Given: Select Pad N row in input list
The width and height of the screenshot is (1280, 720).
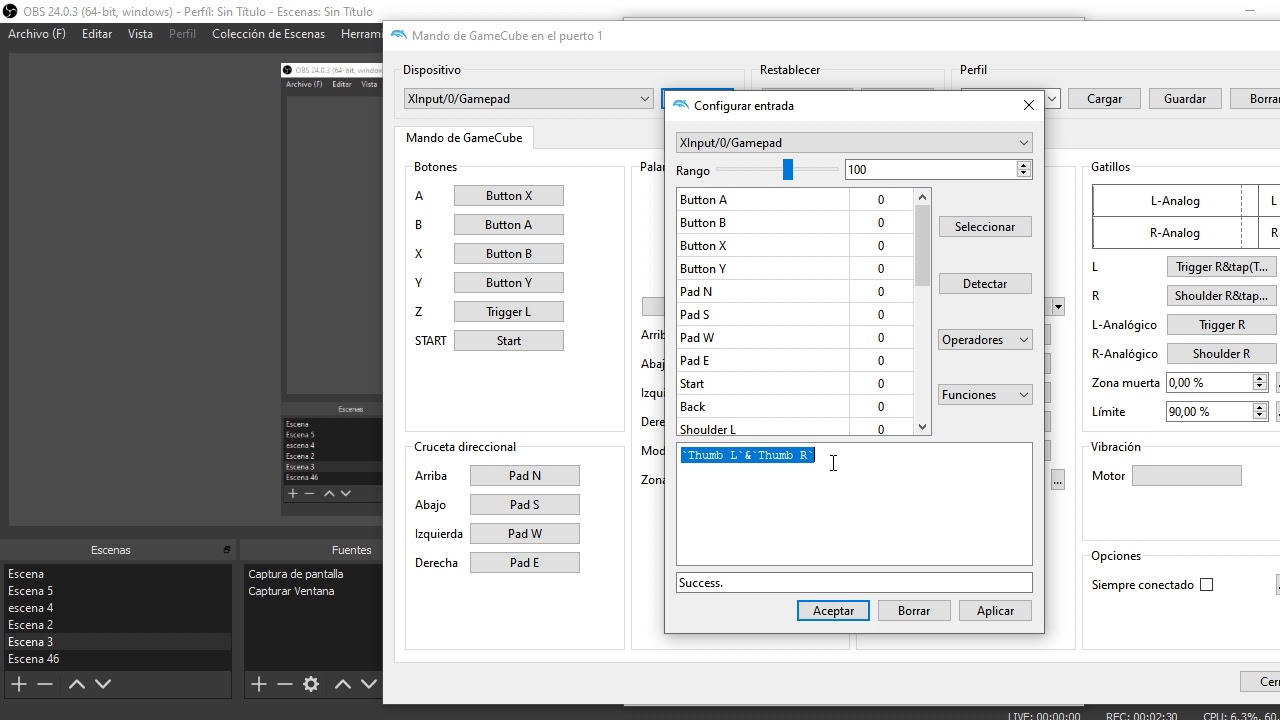Looking at the screenshot, I should pyautogui.click(x=795, y=292).
